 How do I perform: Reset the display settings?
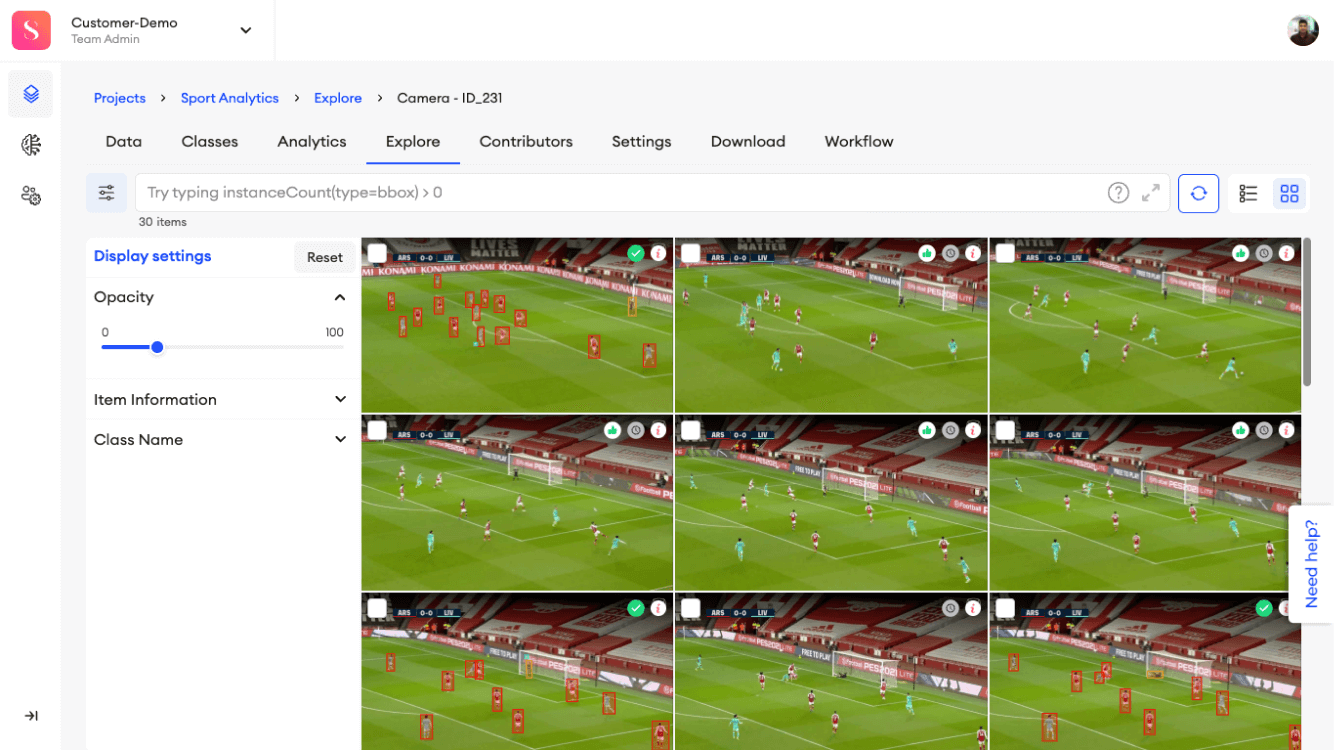[325, 257]
